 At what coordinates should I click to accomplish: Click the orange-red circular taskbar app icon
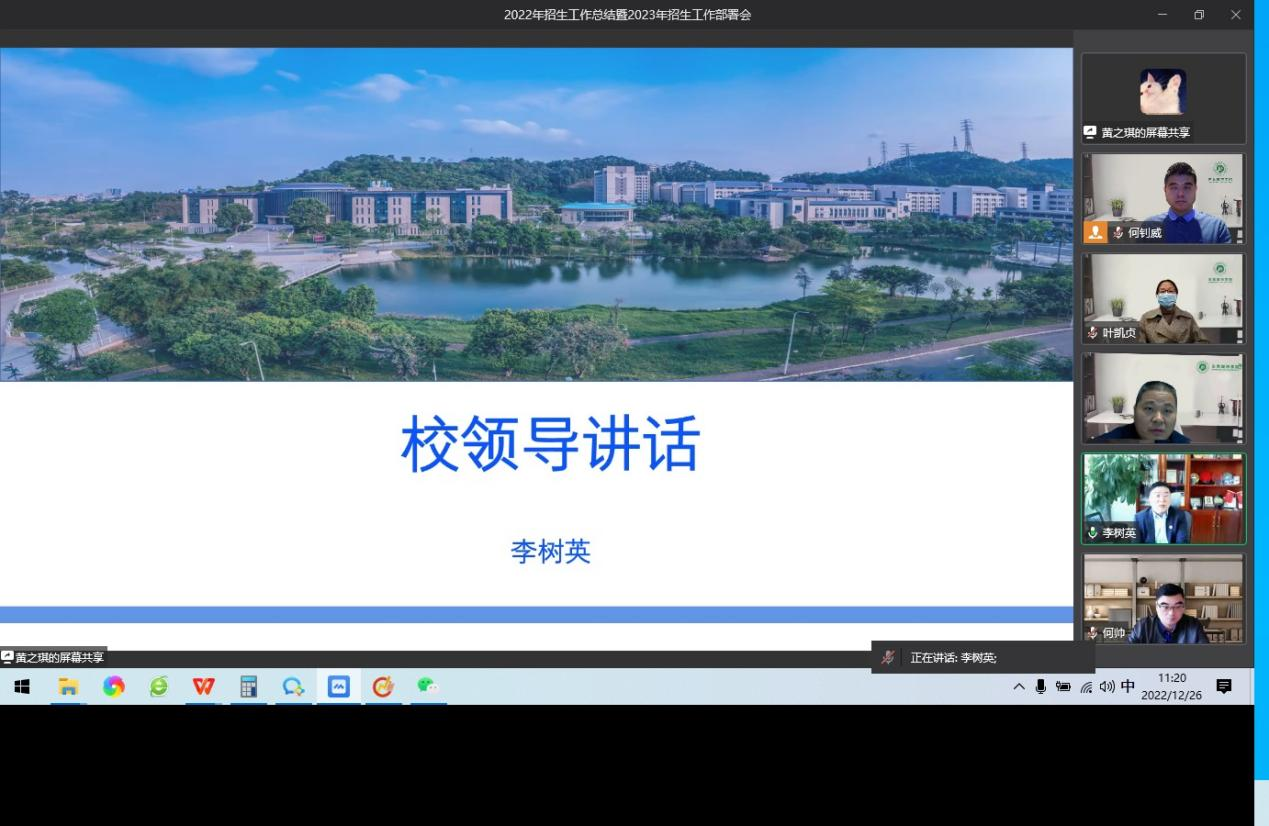click(x=383, y=686)
